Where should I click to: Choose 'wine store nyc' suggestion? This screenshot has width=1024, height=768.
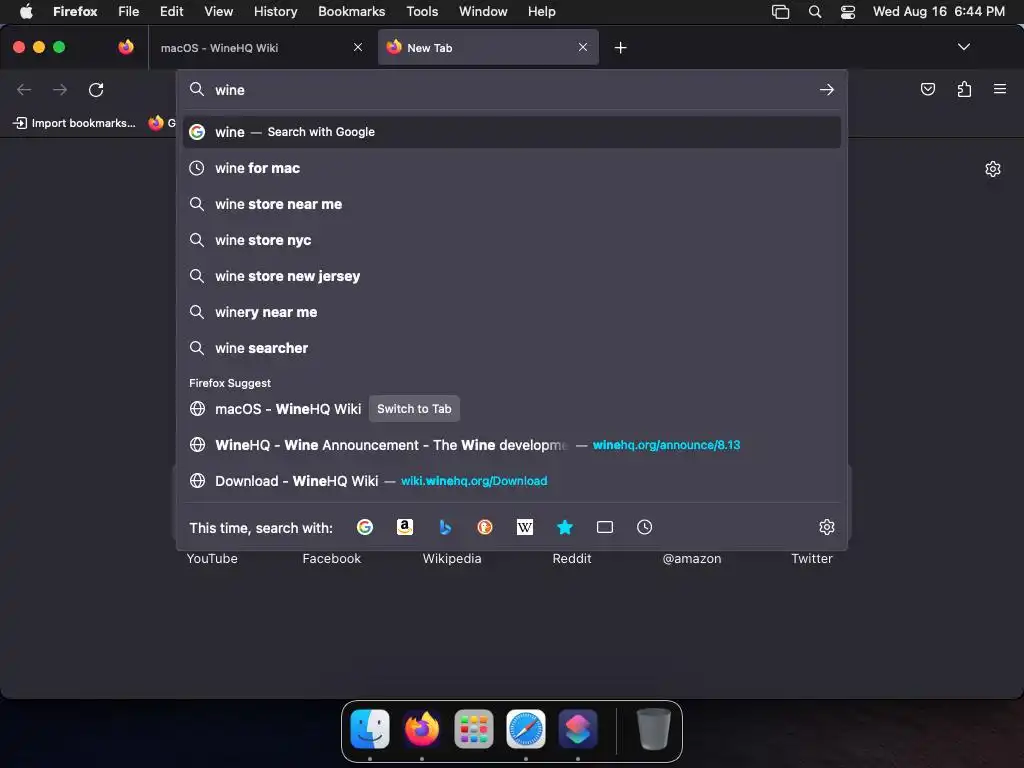[x=512, y=240]
